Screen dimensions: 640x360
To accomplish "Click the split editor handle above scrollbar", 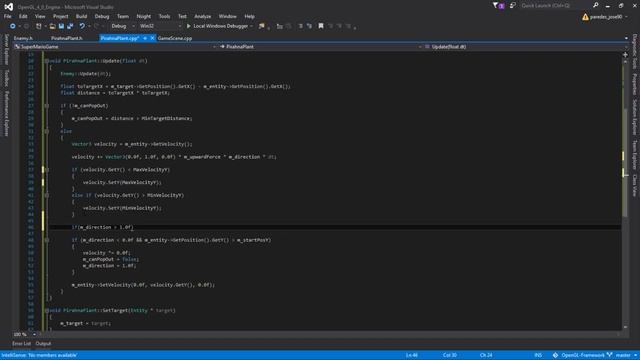I will click(625, 54).
